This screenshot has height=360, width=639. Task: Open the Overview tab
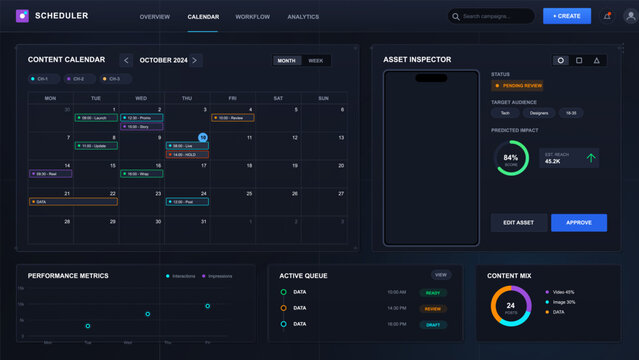point(155,17)
